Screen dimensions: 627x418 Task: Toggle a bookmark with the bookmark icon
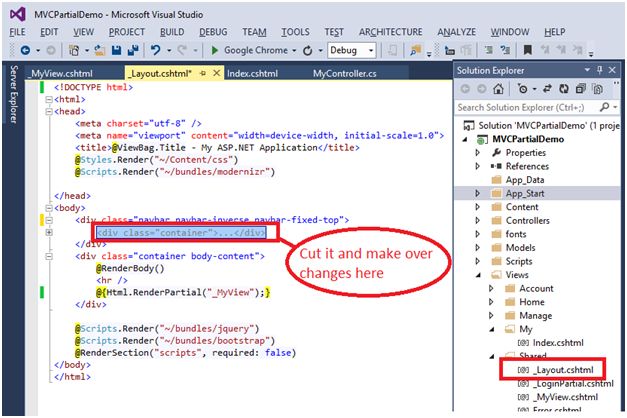[528, 50]
